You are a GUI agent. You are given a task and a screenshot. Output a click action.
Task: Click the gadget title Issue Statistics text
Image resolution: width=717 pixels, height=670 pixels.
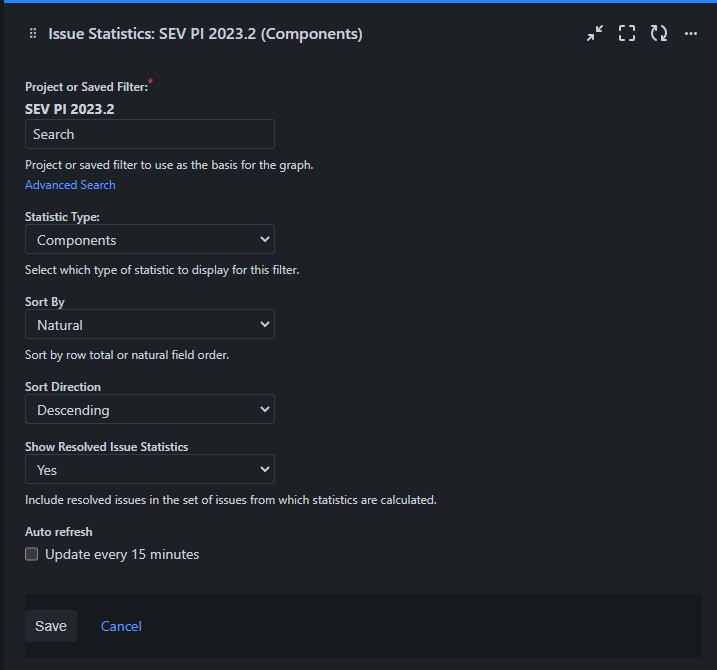pos(205,34)
